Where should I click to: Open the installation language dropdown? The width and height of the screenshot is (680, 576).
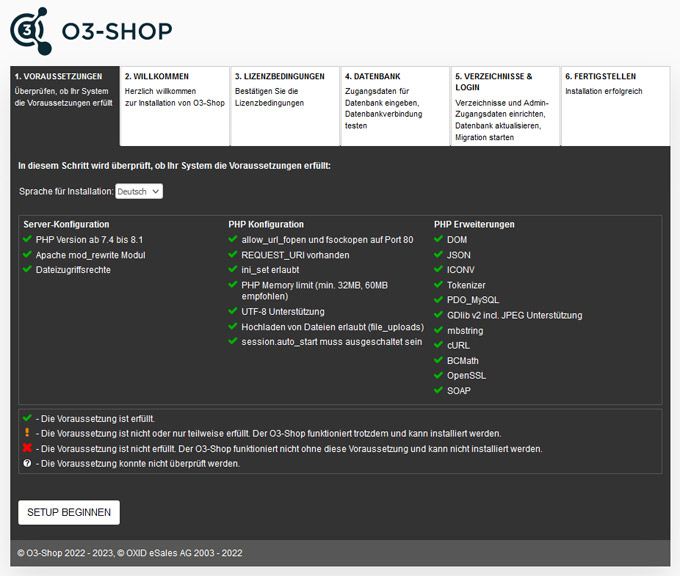pyautogui.click(x=139, y=191)
